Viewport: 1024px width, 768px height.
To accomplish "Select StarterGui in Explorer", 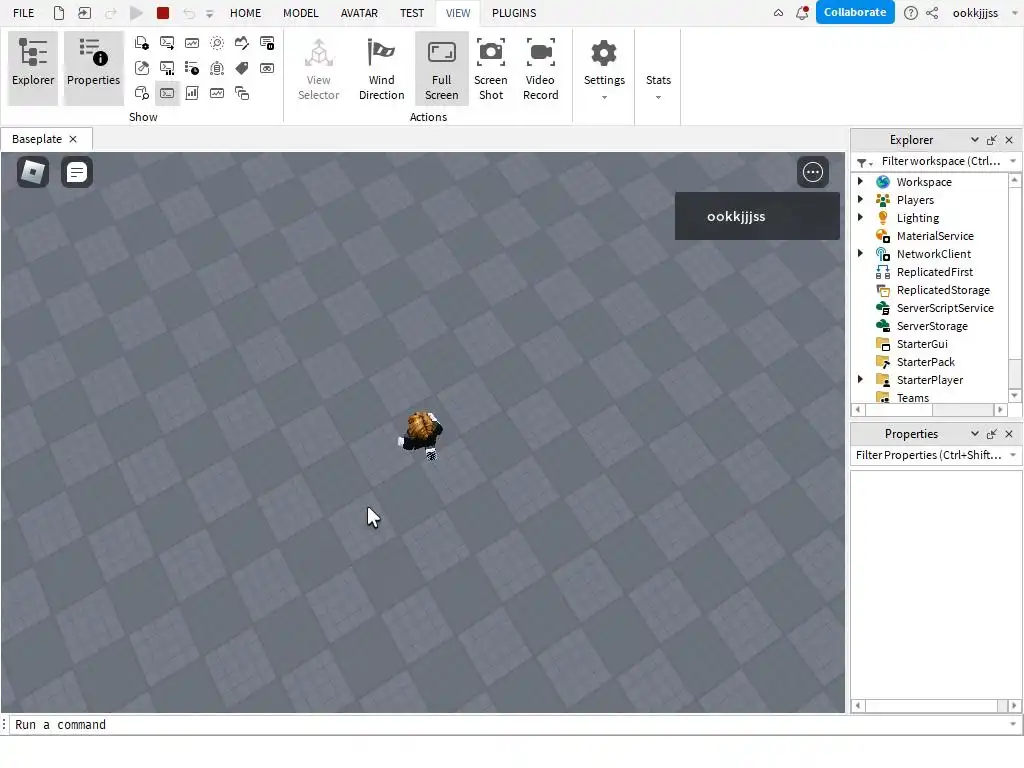I will 921,344.
